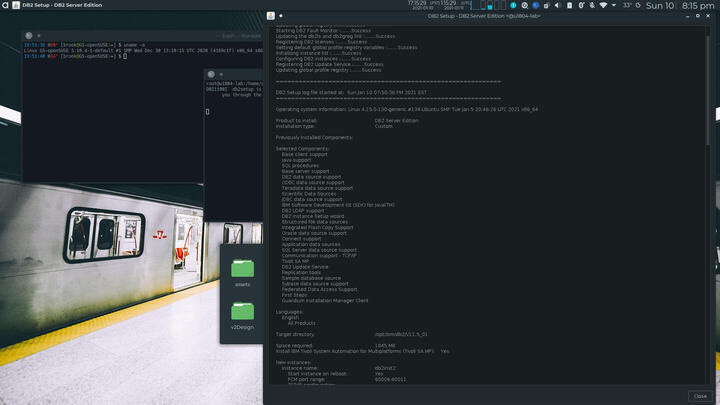Open the Wi-Fi network tray icon
720x405 pixels.
[603, 6]
